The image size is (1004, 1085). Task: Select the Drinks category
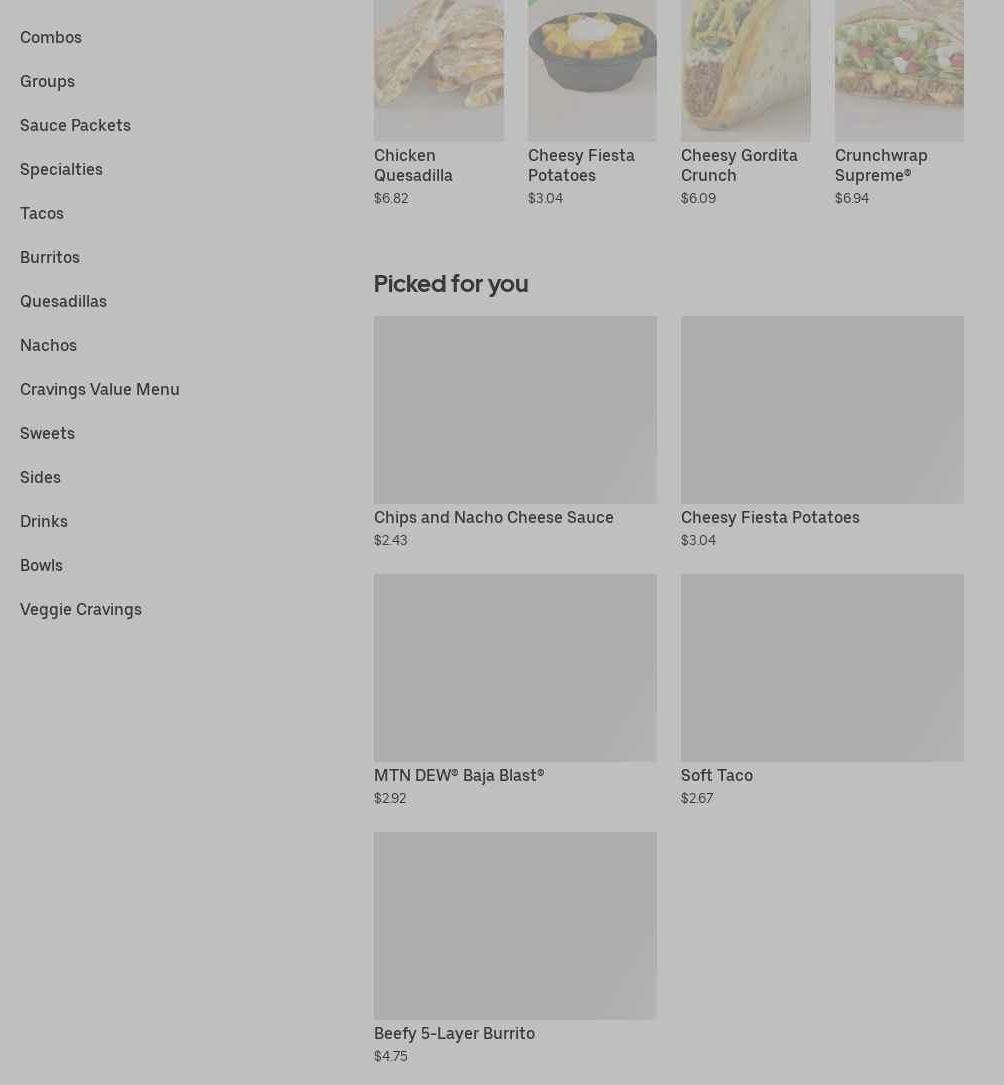(44, 521)
